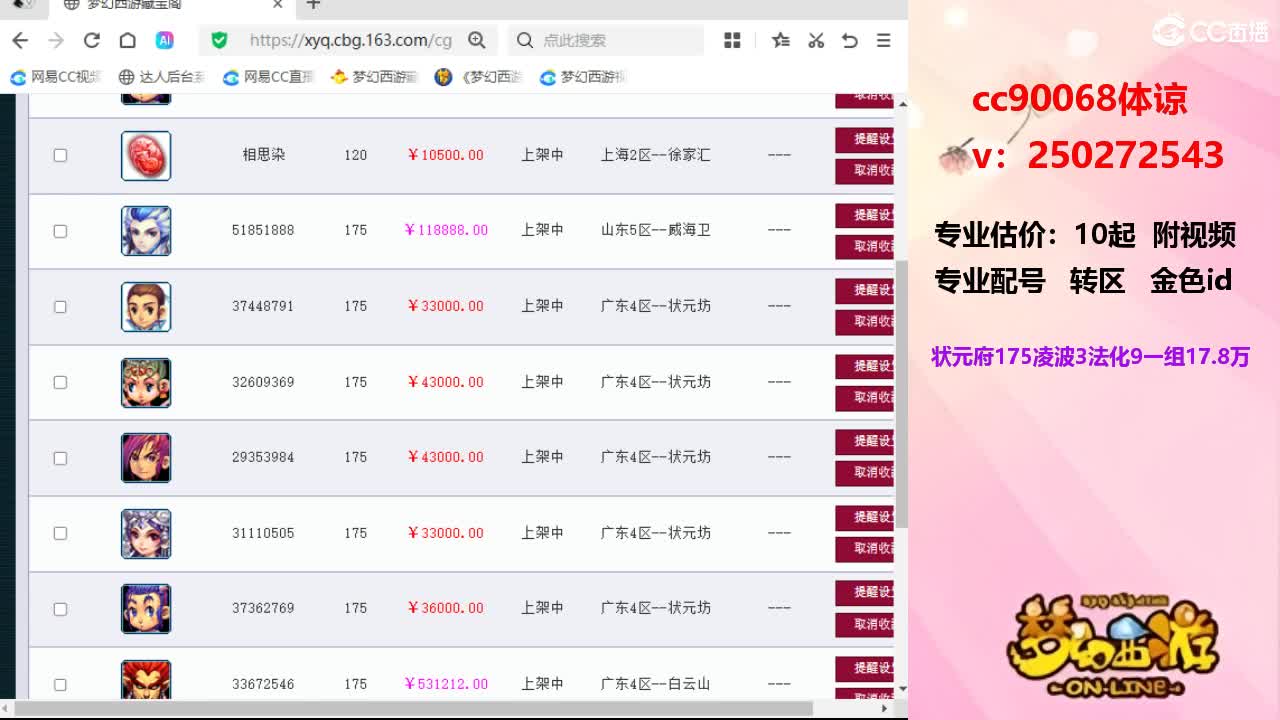Tick the checkbox for ID 32609369
Image resolution: width=1280 pixels, height=720 pixels.
coord(60,382)
